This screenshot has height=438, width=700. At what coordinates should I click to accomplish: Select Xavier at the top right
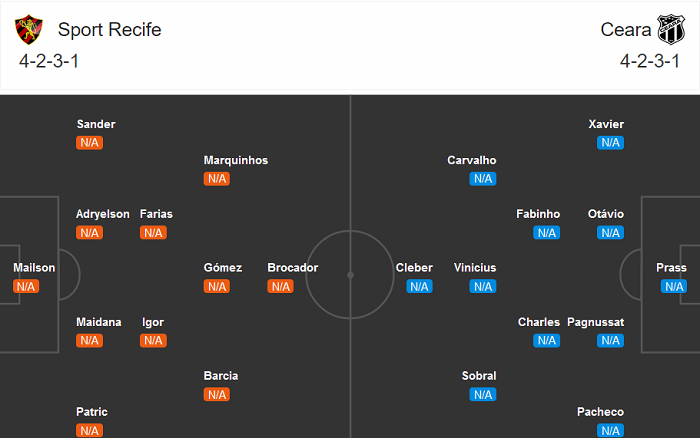coord(606,124)
